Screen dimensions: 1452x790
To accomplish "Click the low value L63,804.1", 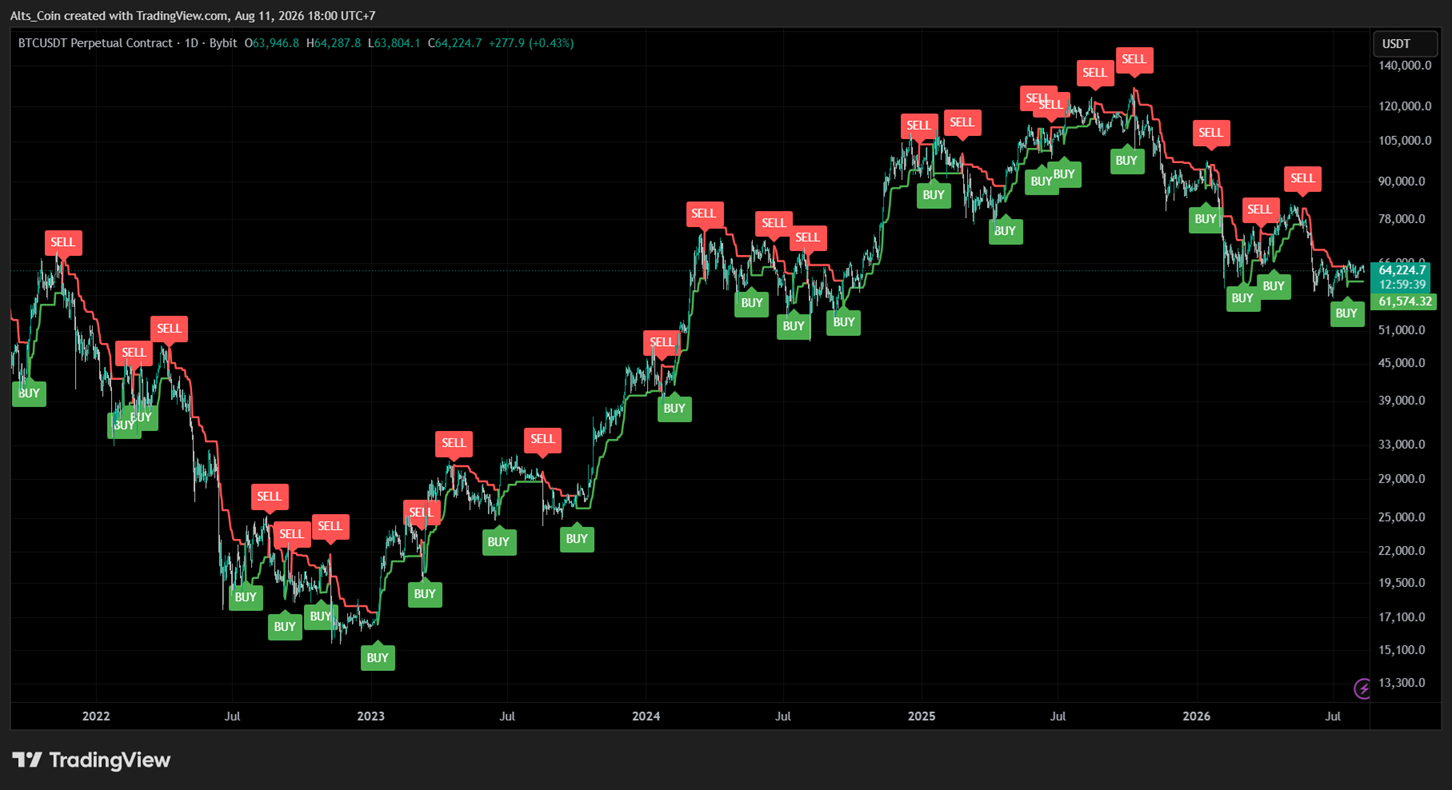I will (394, 43).
